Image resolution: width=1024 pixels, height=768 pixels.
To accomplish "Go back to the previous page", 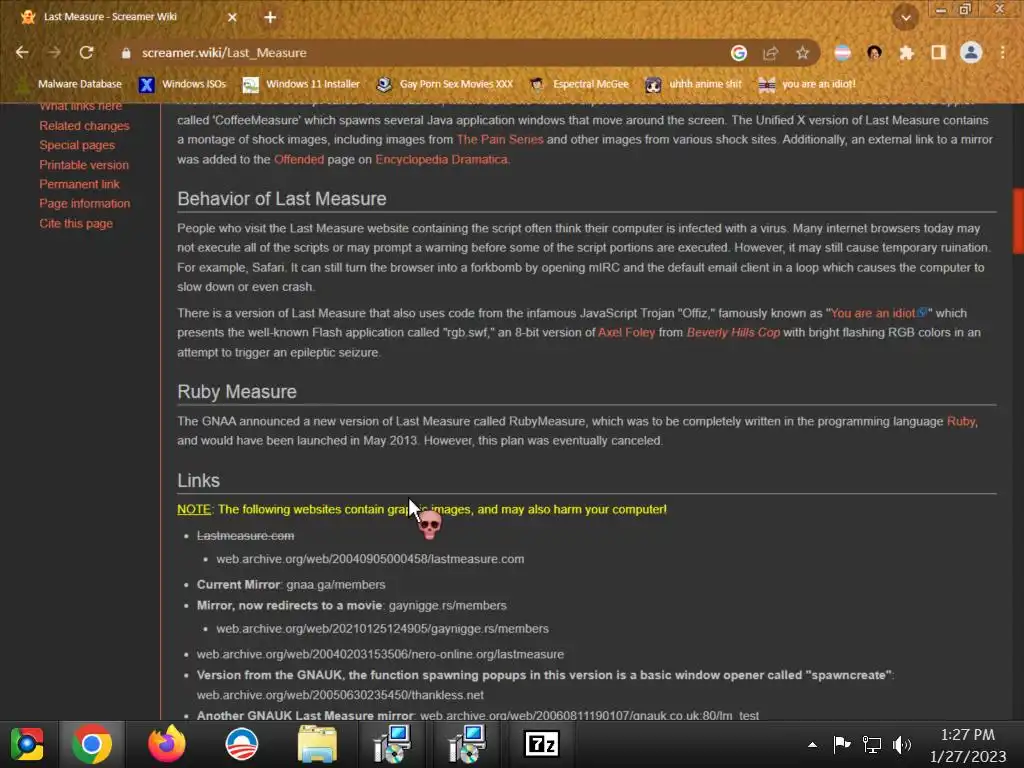I will click(x=22, y=52).
